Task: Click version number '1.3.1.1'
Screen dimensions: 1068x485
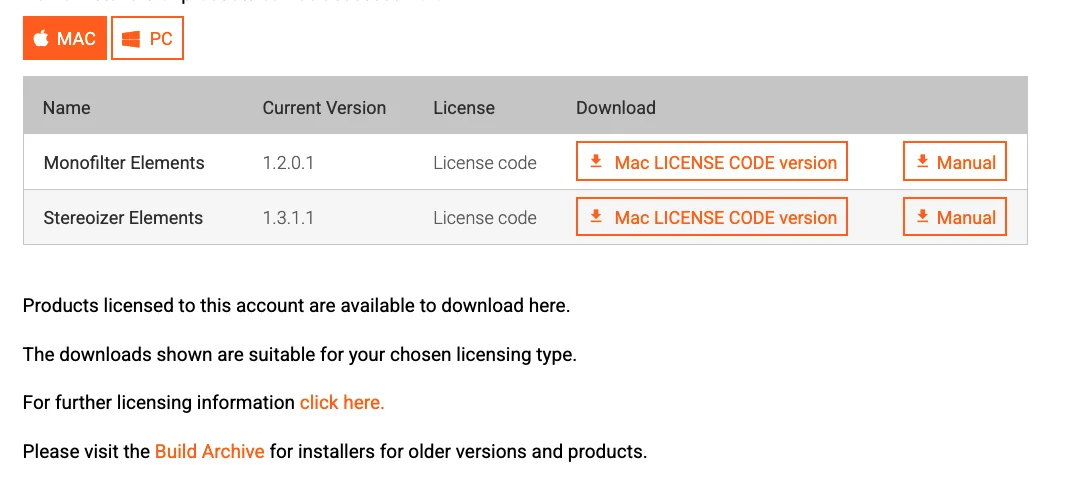Action: click(288, 218)
